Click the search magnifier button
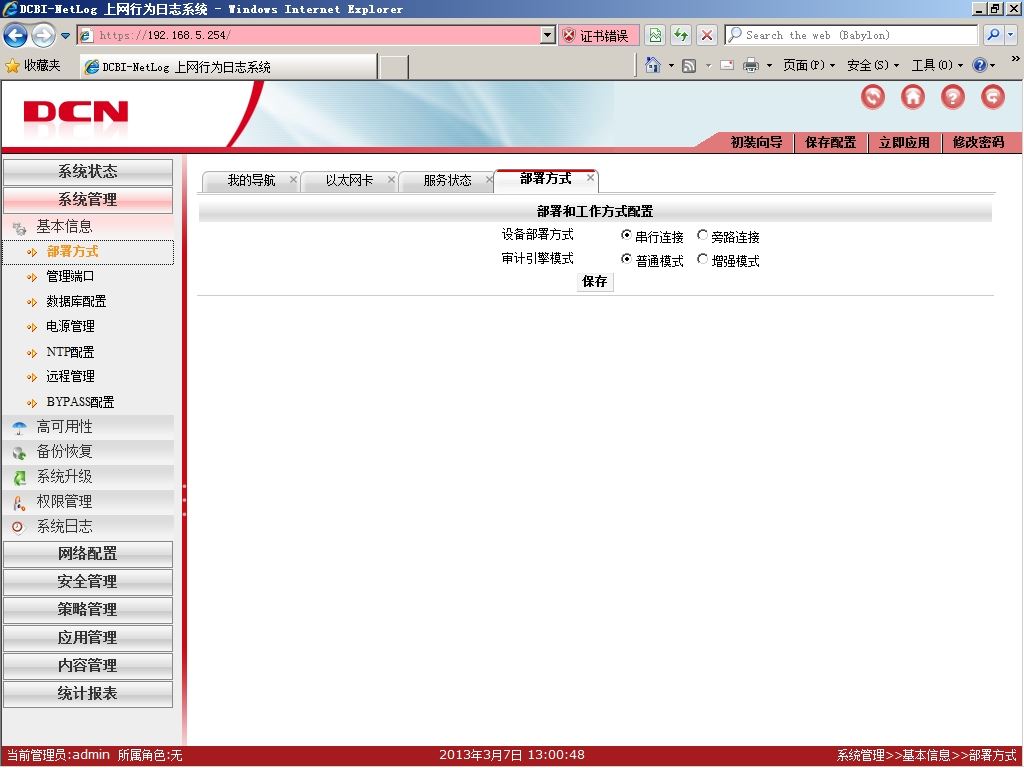Screen dimensions: 1024x768 (993, 35)
